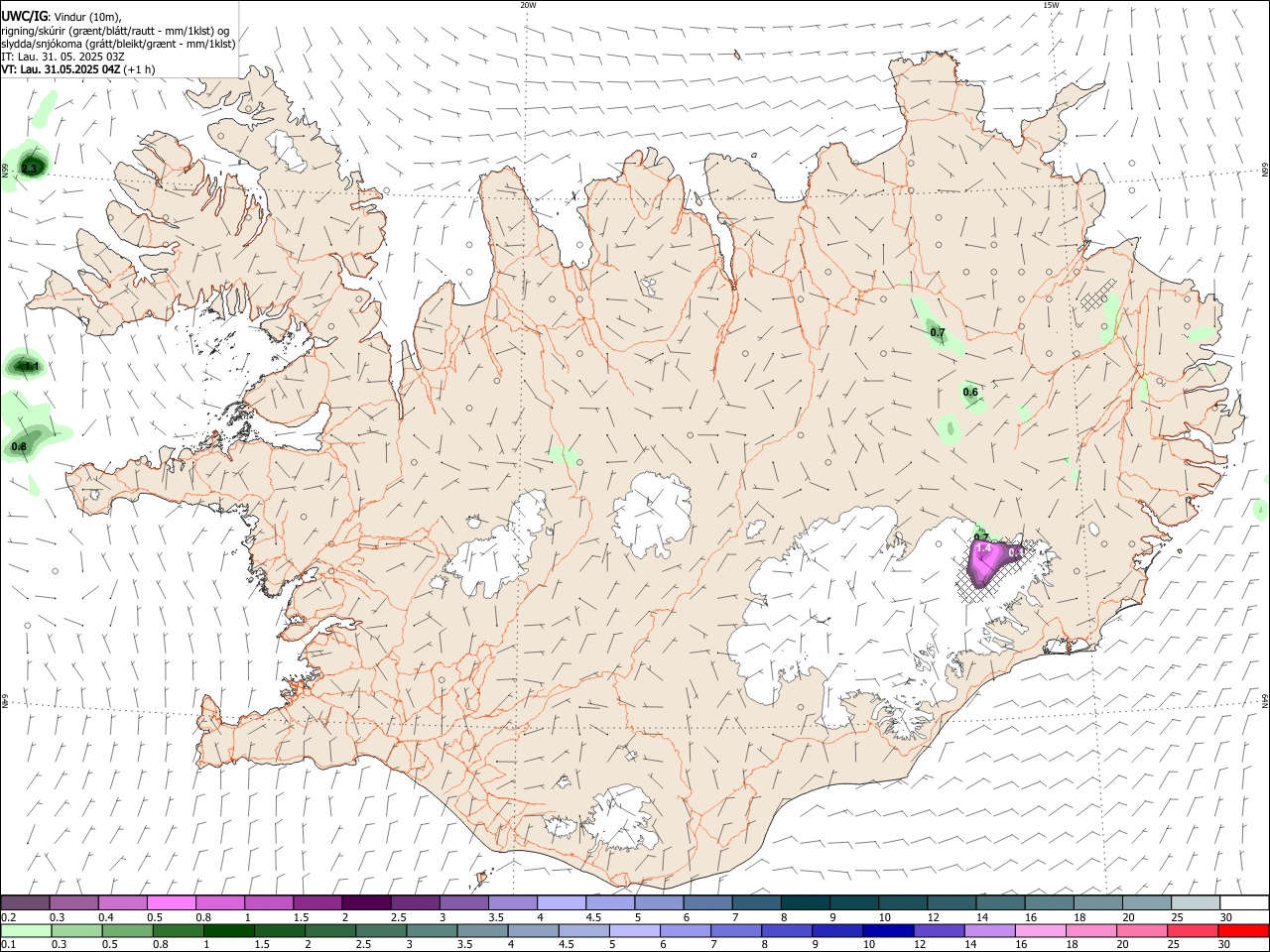
Task: Select the light pink rain swatch at 16
Action: [1040, 931]
